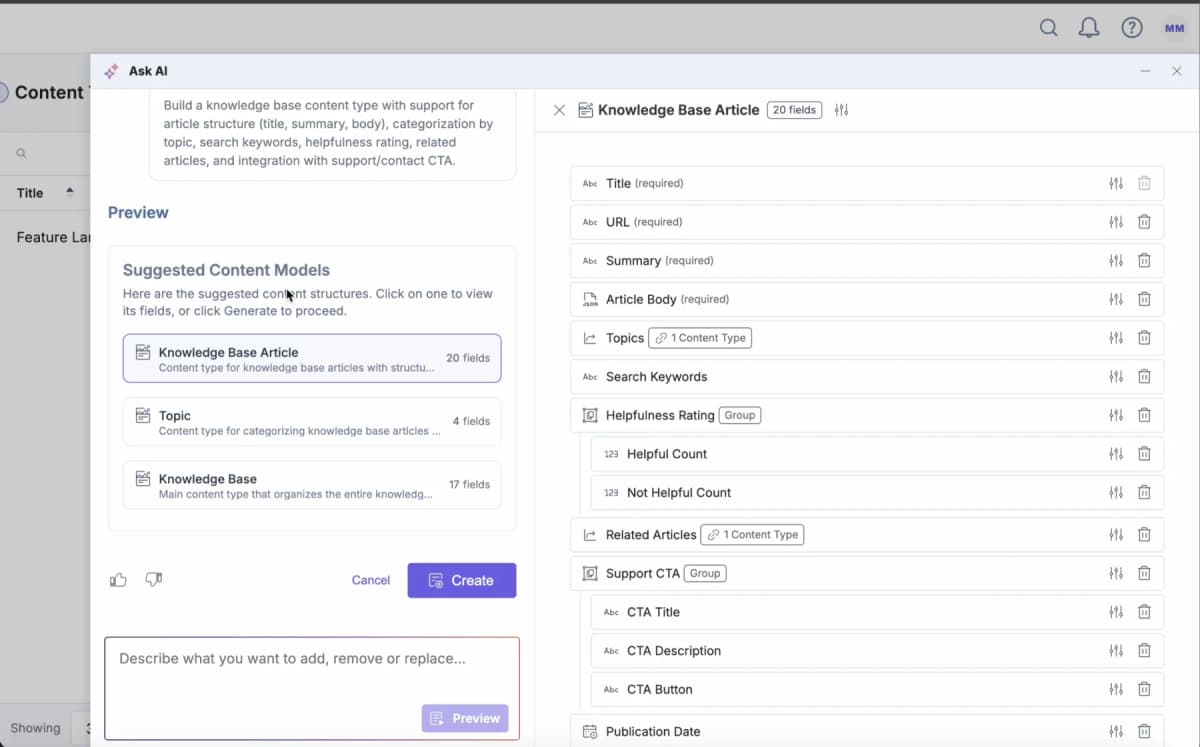The height and width of the screenshot is (747, 1200).
Task: Open settings for Related Articles field
Action: (1116, 535)
